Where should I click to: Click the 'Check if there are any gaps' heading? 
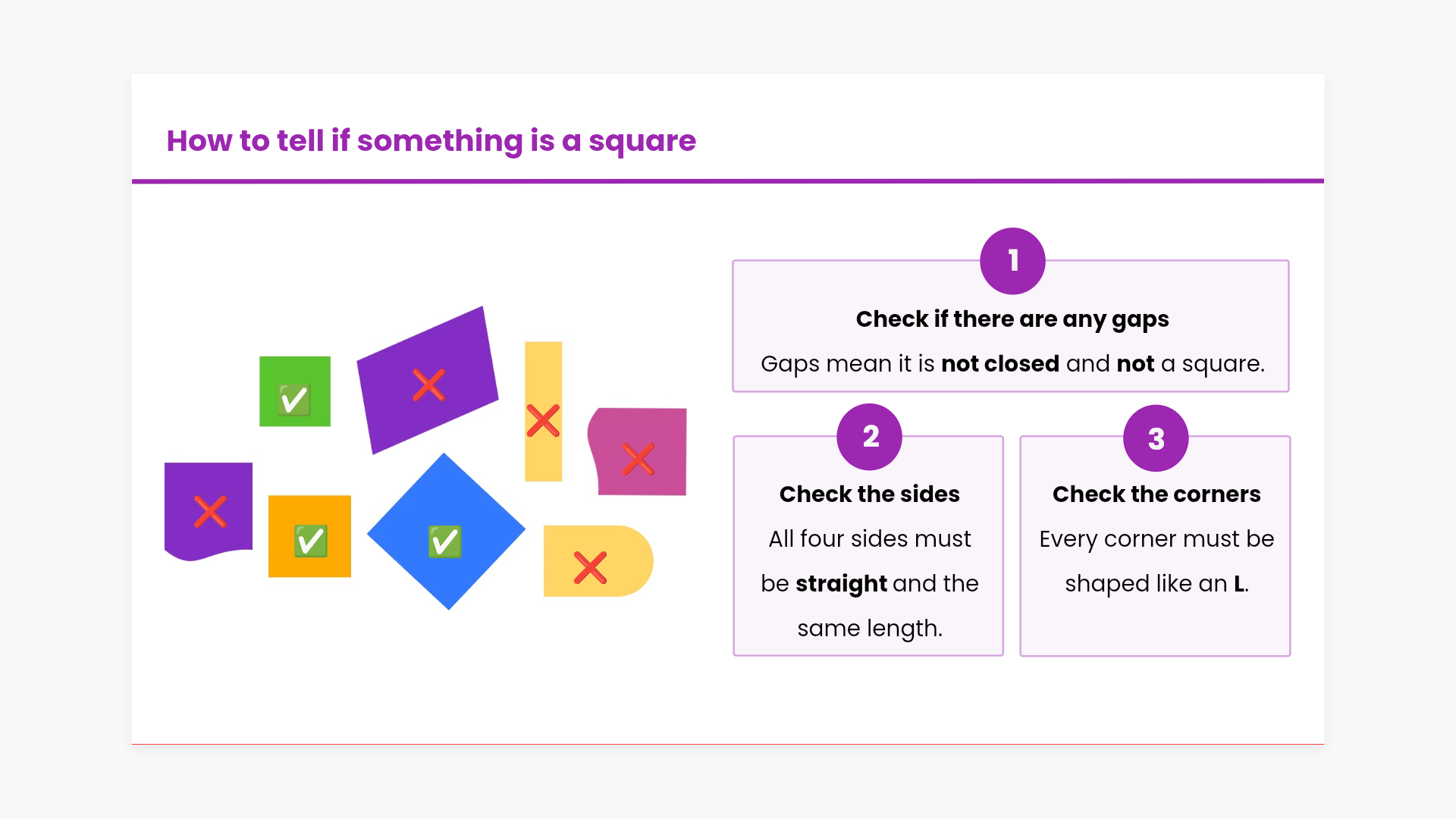(1012, 319)
